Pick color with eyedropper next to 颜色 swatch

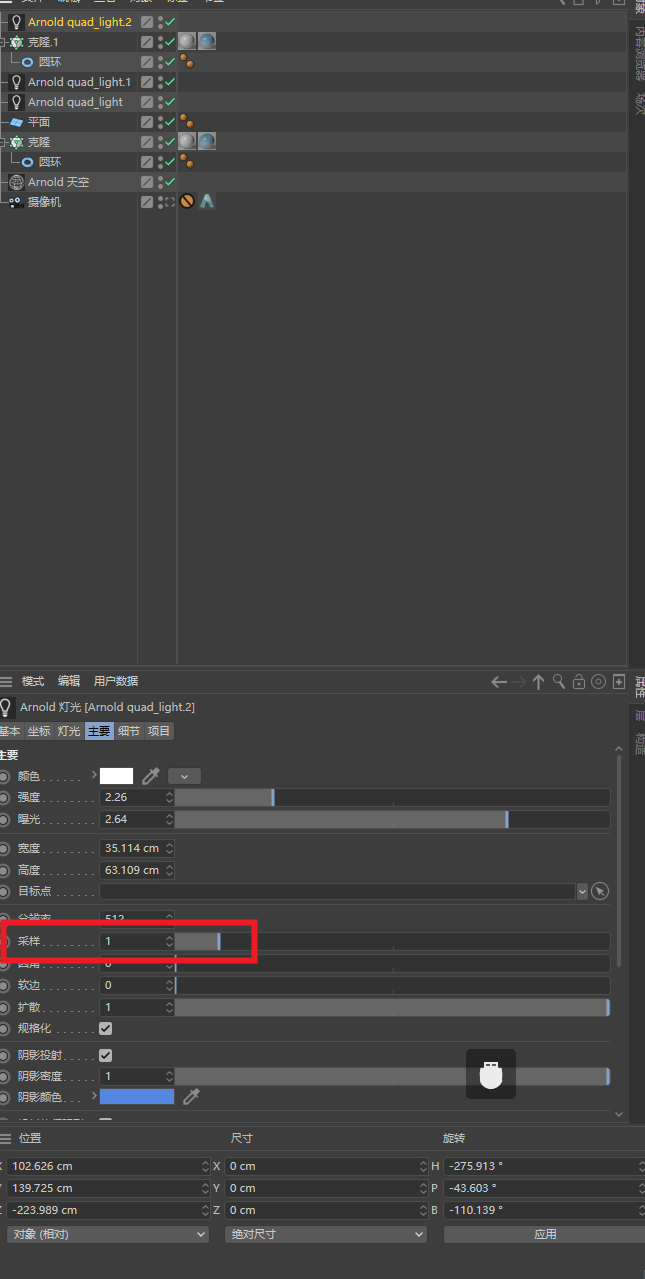151,775
